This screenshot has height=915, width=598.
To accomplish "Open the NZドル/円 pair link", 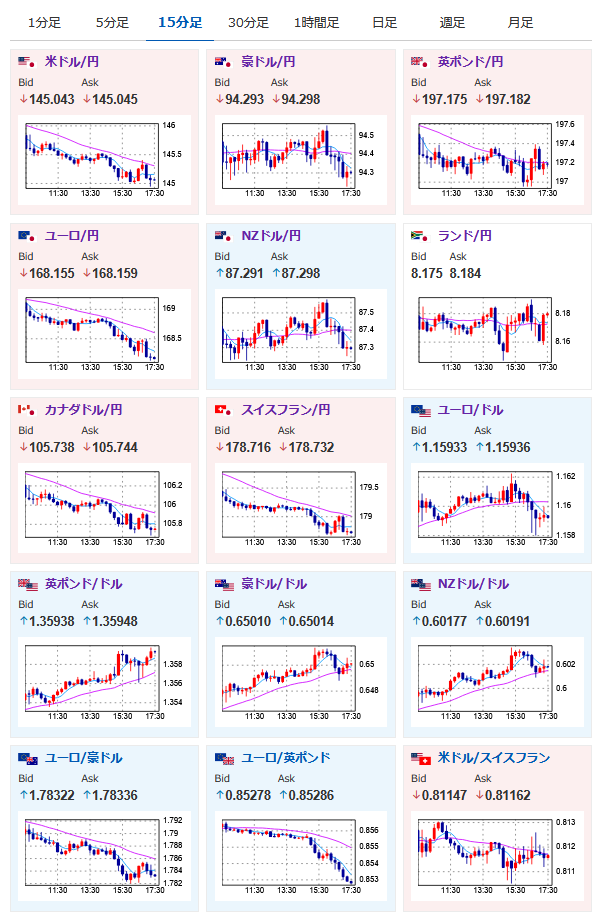I will click(x=271, y=236).
